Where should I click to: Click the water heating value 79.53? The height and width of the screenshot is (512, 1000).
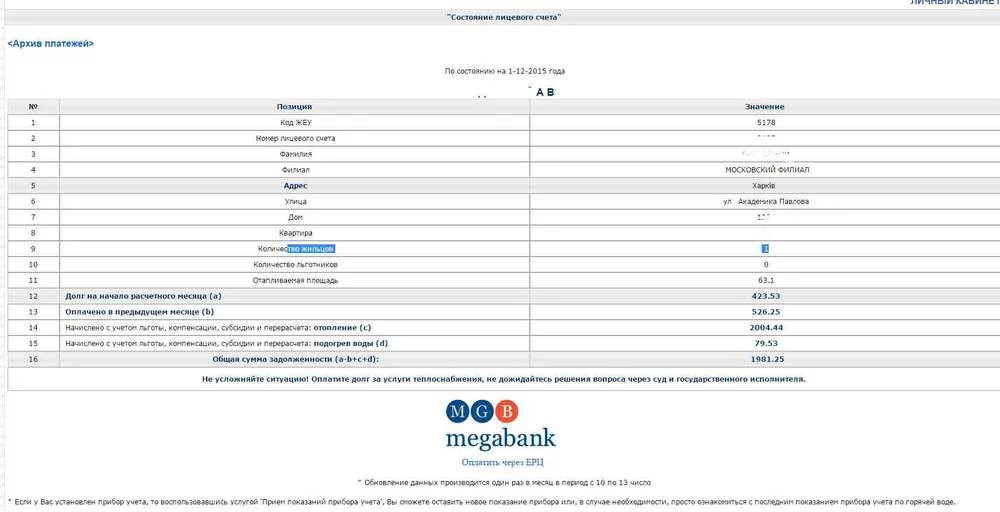tap(766, 344)
